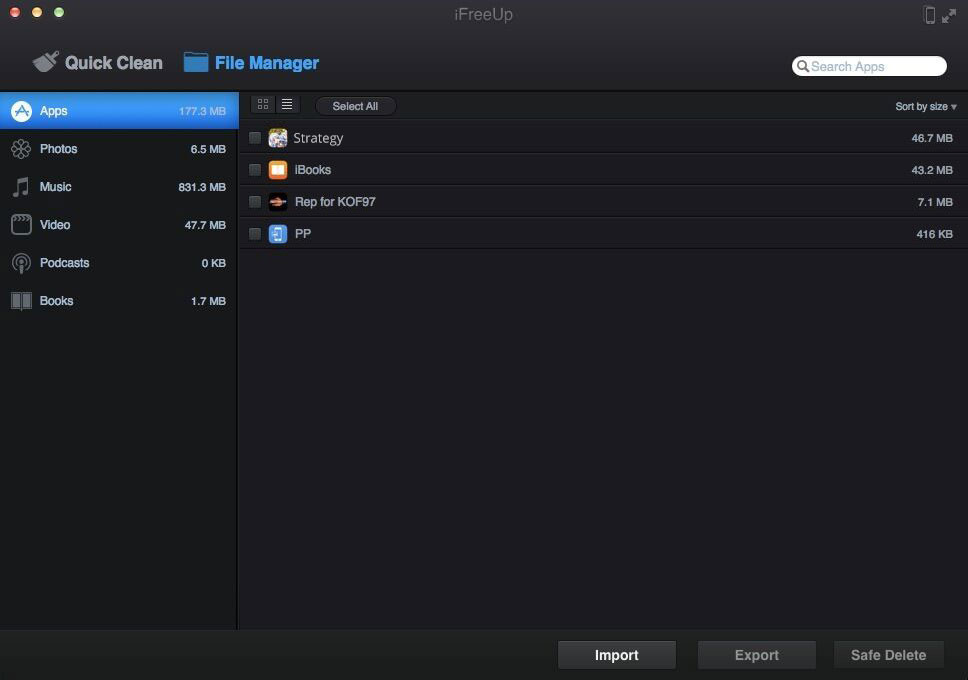Click the 43.2 MB size value

pos(932,170)
